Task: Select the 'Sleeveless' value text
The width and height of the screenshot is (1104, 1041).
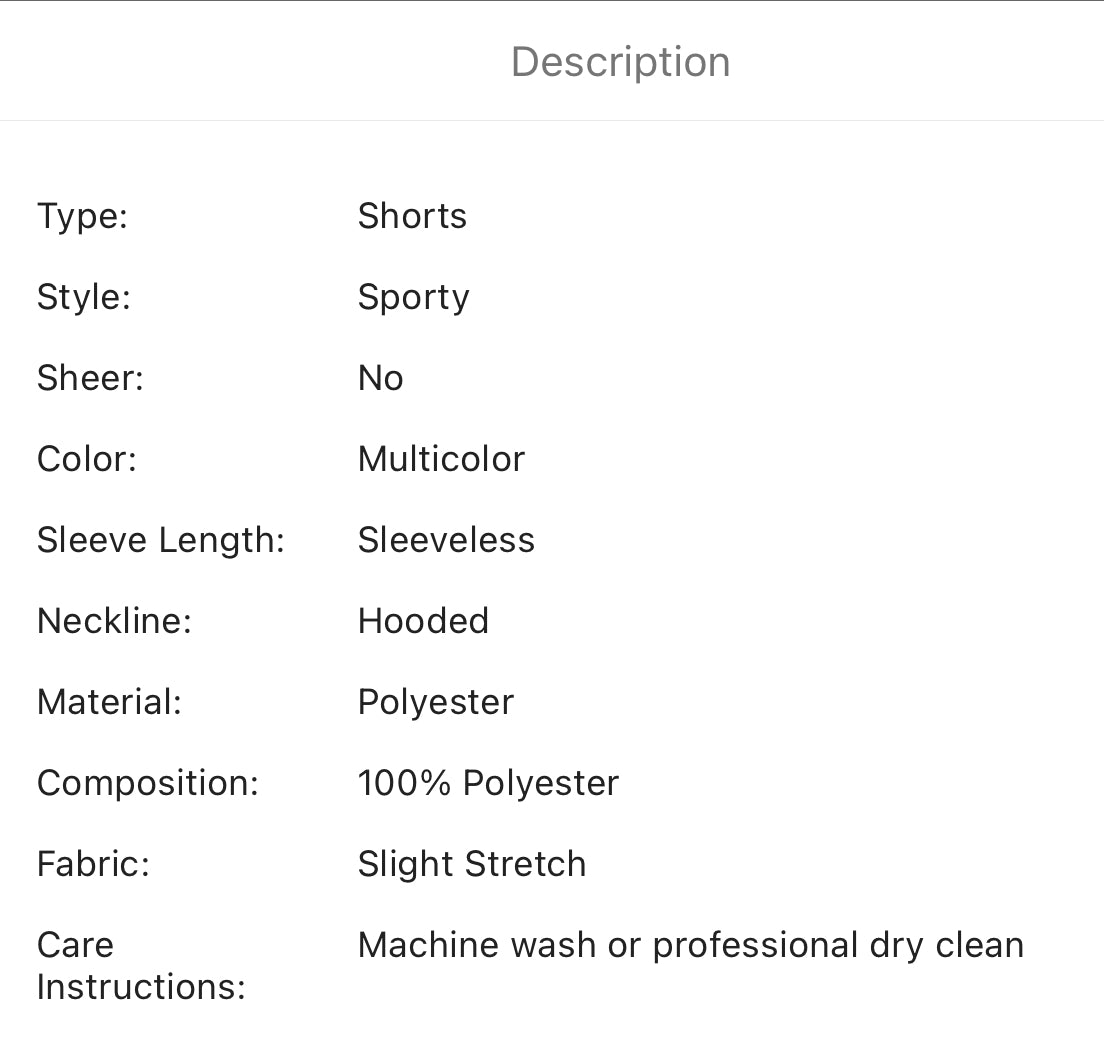Action: coord(446,540)
